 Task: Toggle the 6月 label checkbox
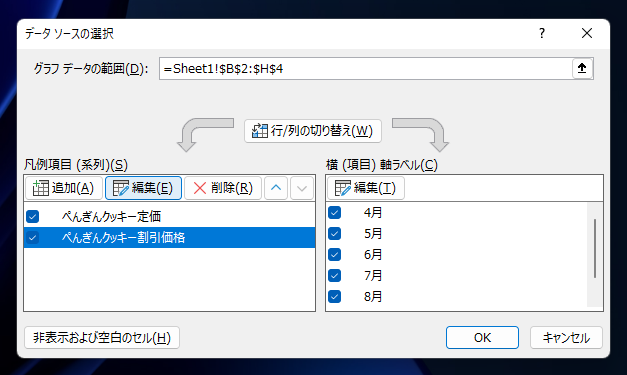(335, 254)
